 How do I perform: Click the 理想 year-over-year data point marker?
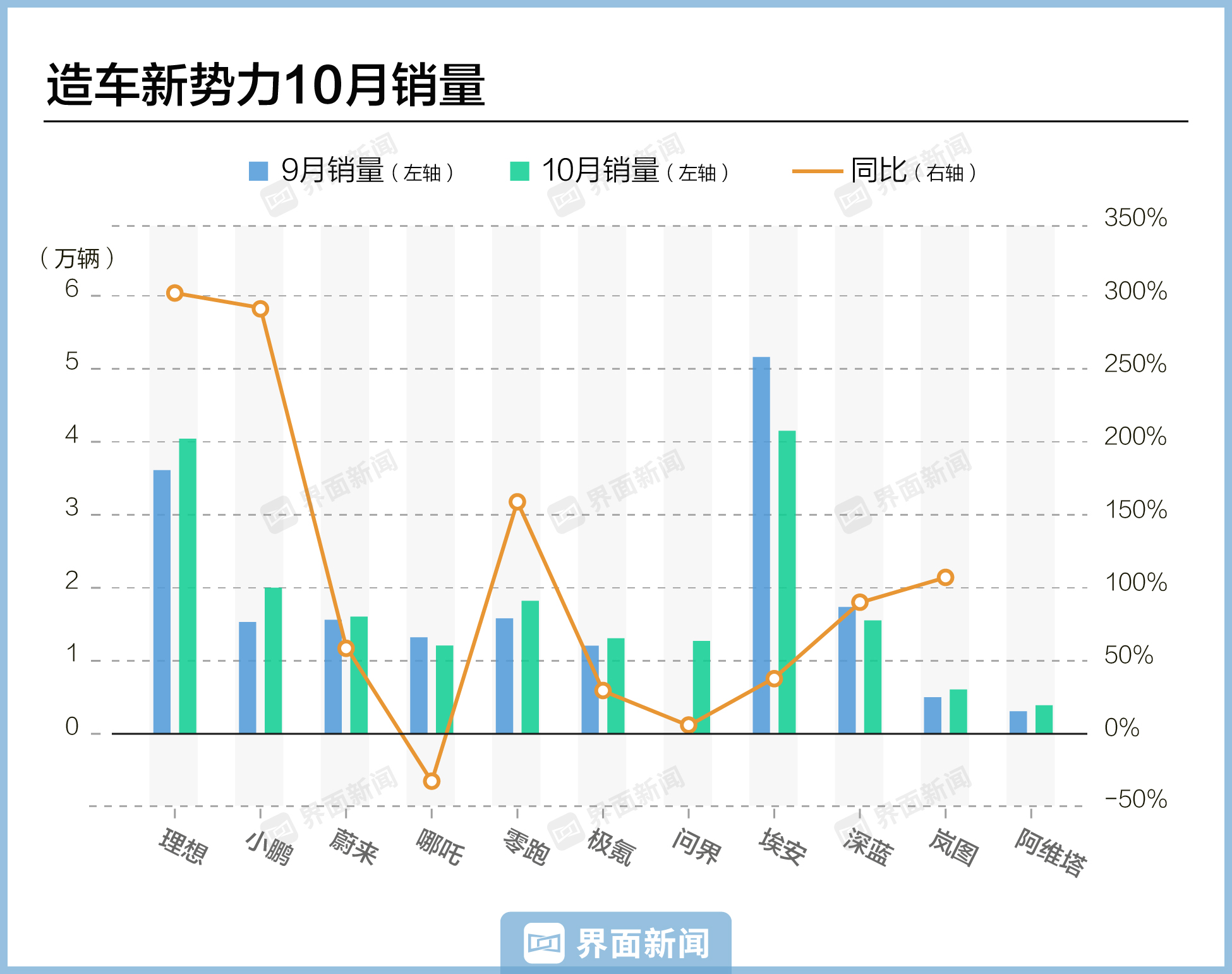pyautogui.click(x=175, y=293)
